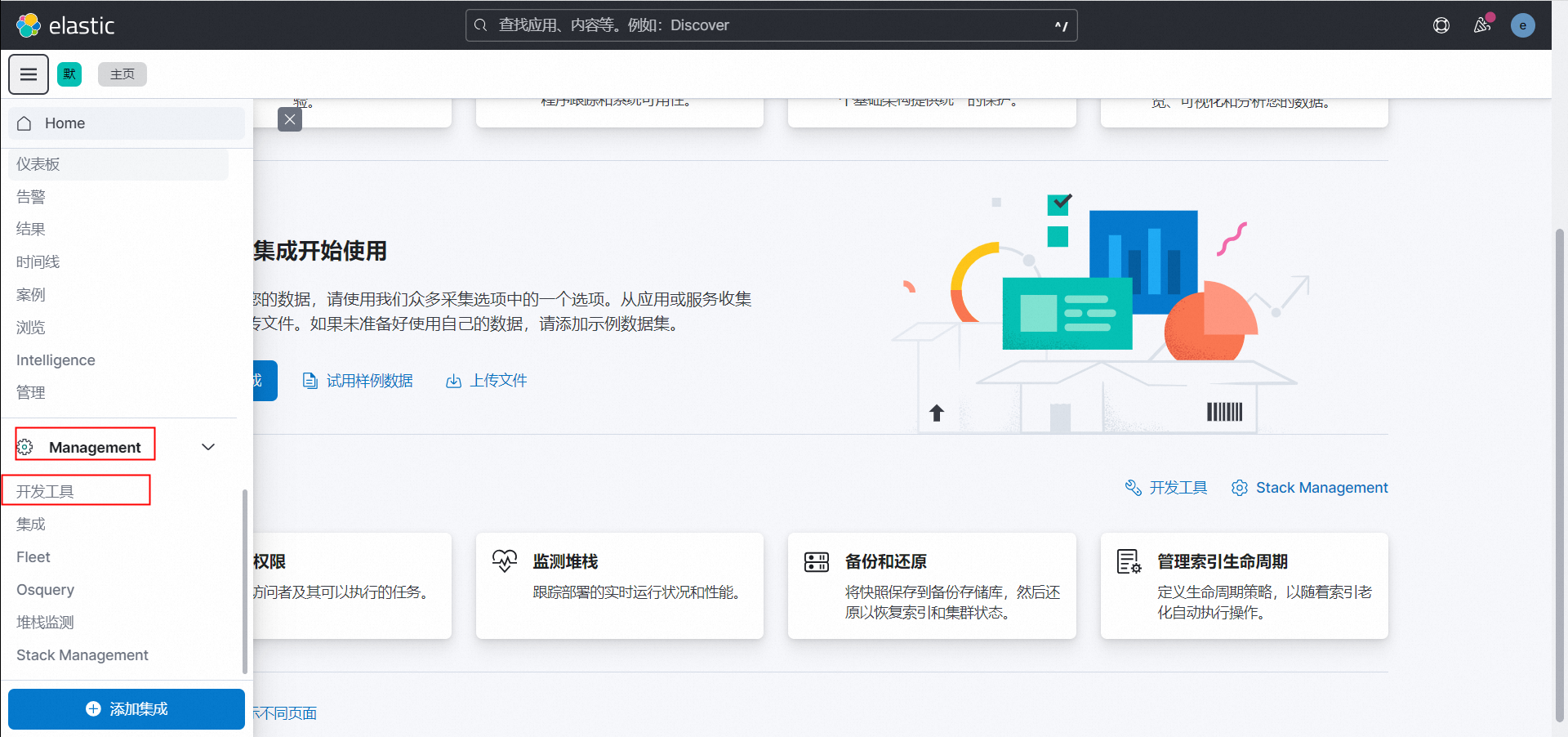Click the search bar magnifier icon
The image size is (1568, 737).
point(481,25)
